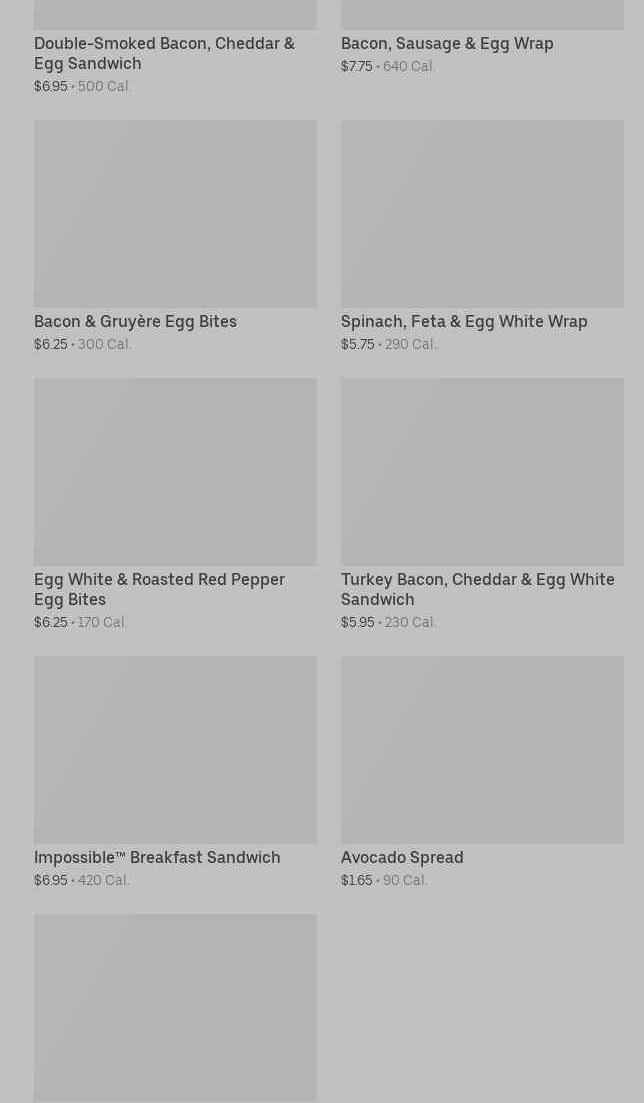The height and width of the screenshot is (1103, 644).
Task: Open Spinach, Feta & Egg White Wrap title
Action: click(464, 321)
